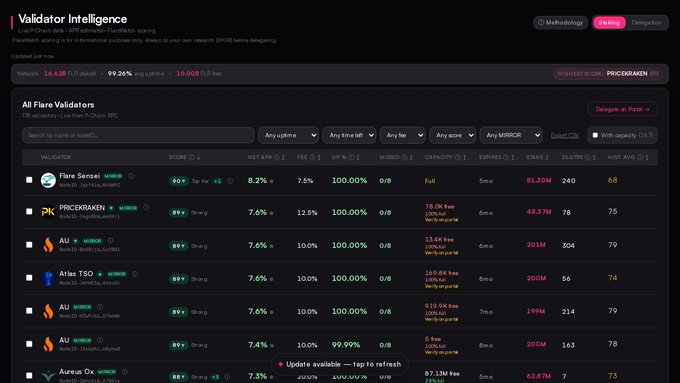680x383 pixels.
Task: Click the Atlas TSO blue logo
Action: click(x=48, y=278)
